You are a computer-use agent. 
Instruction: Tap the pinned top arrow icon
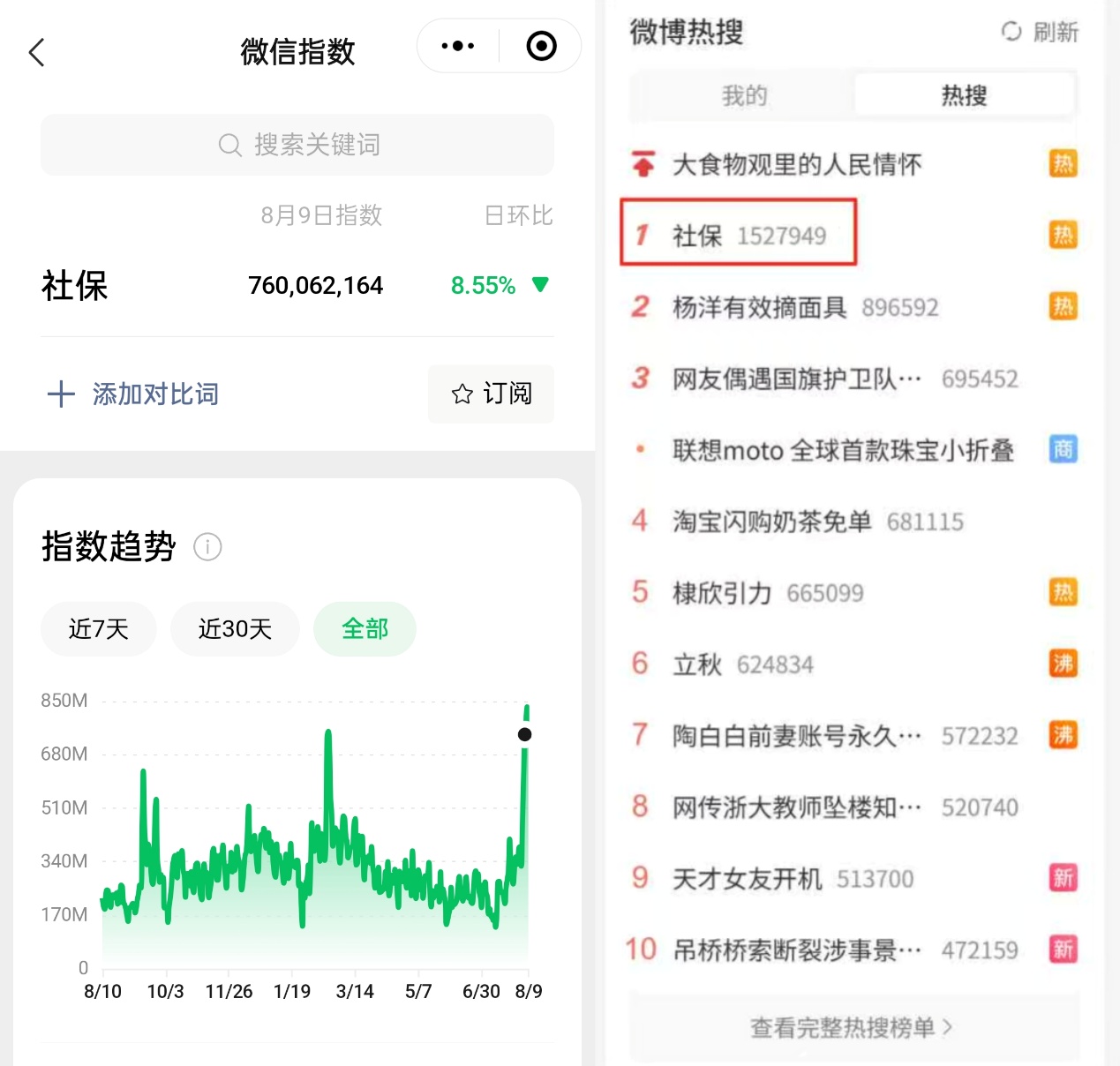pyautogui.click(x=643, y=164)
